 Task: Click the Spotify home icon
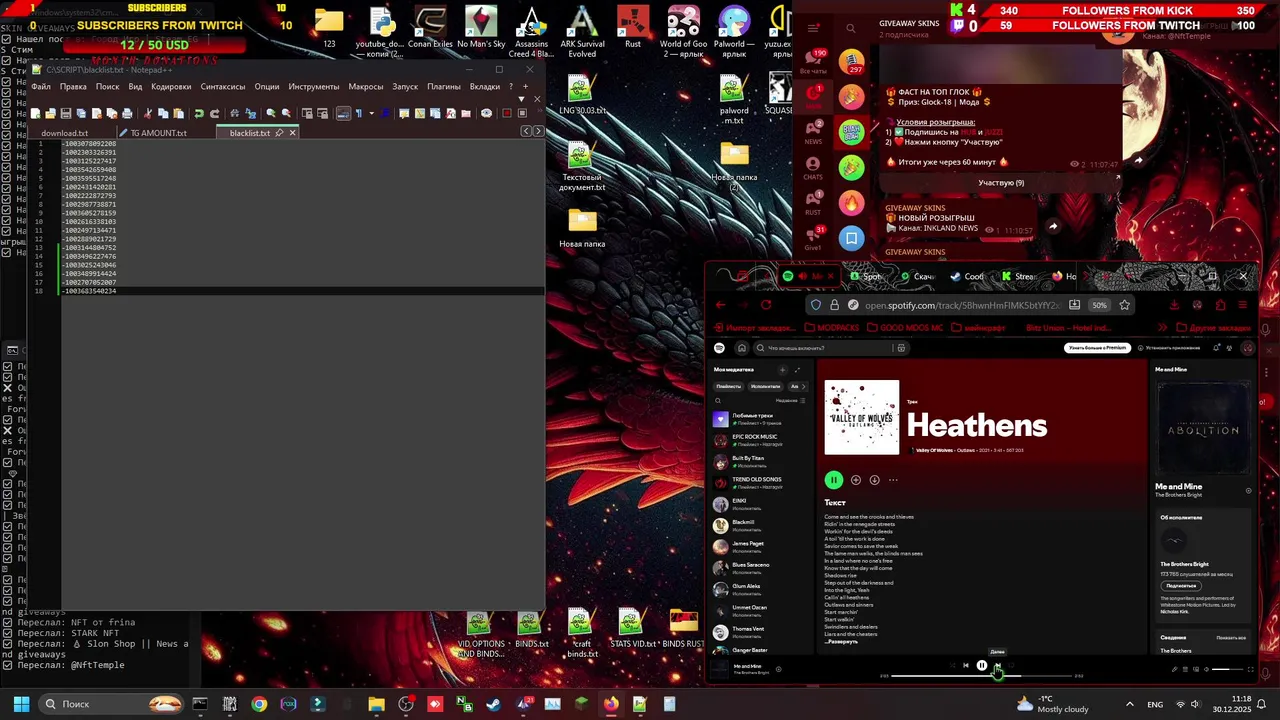click(x=742, y=348)
